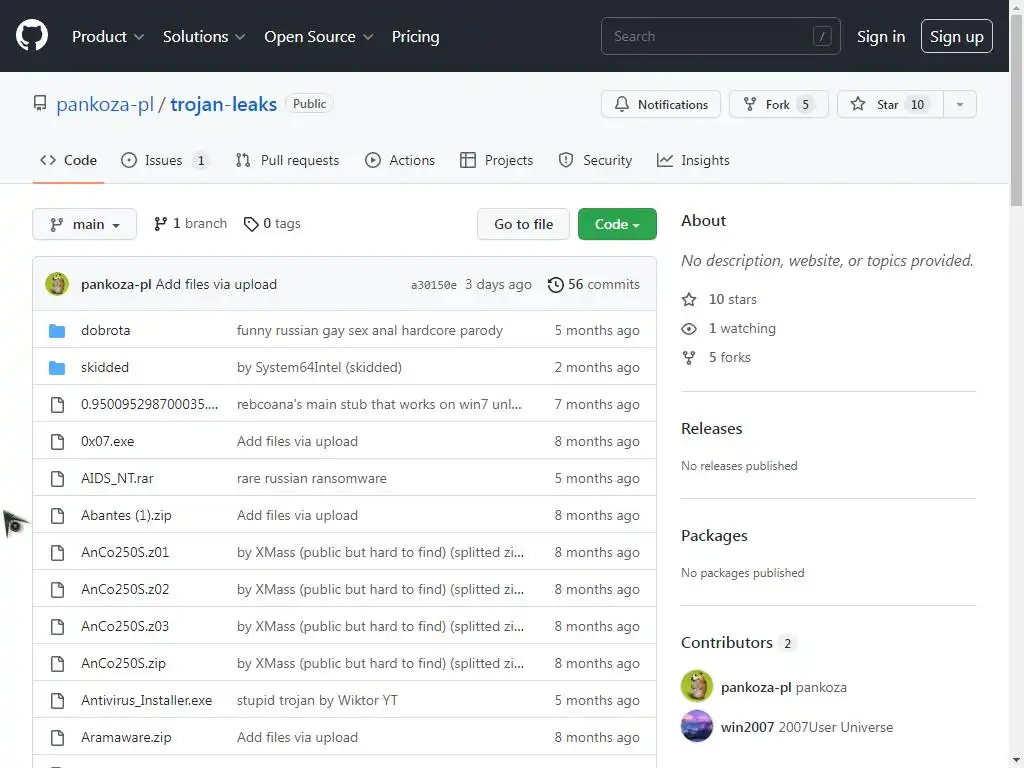Click the eye icon beside 1 watching
1024x768 pixels.
coord(689,328)
